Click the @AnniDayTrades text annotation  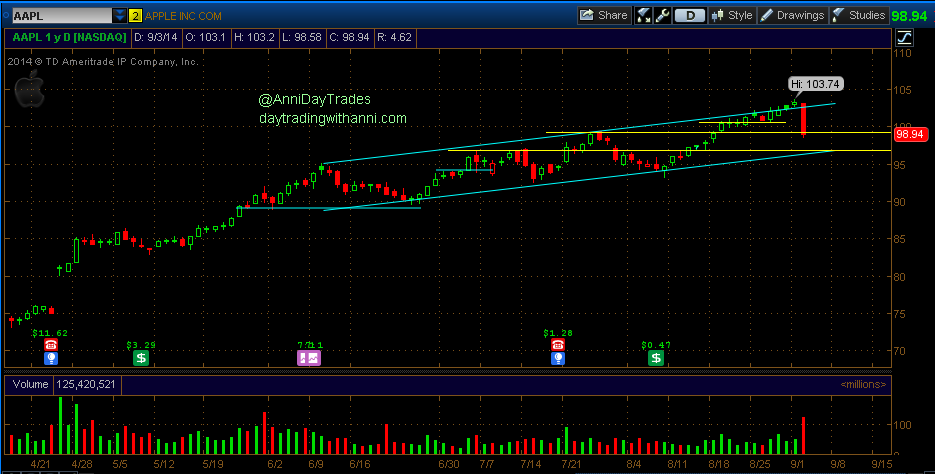[x=314, y=100]
